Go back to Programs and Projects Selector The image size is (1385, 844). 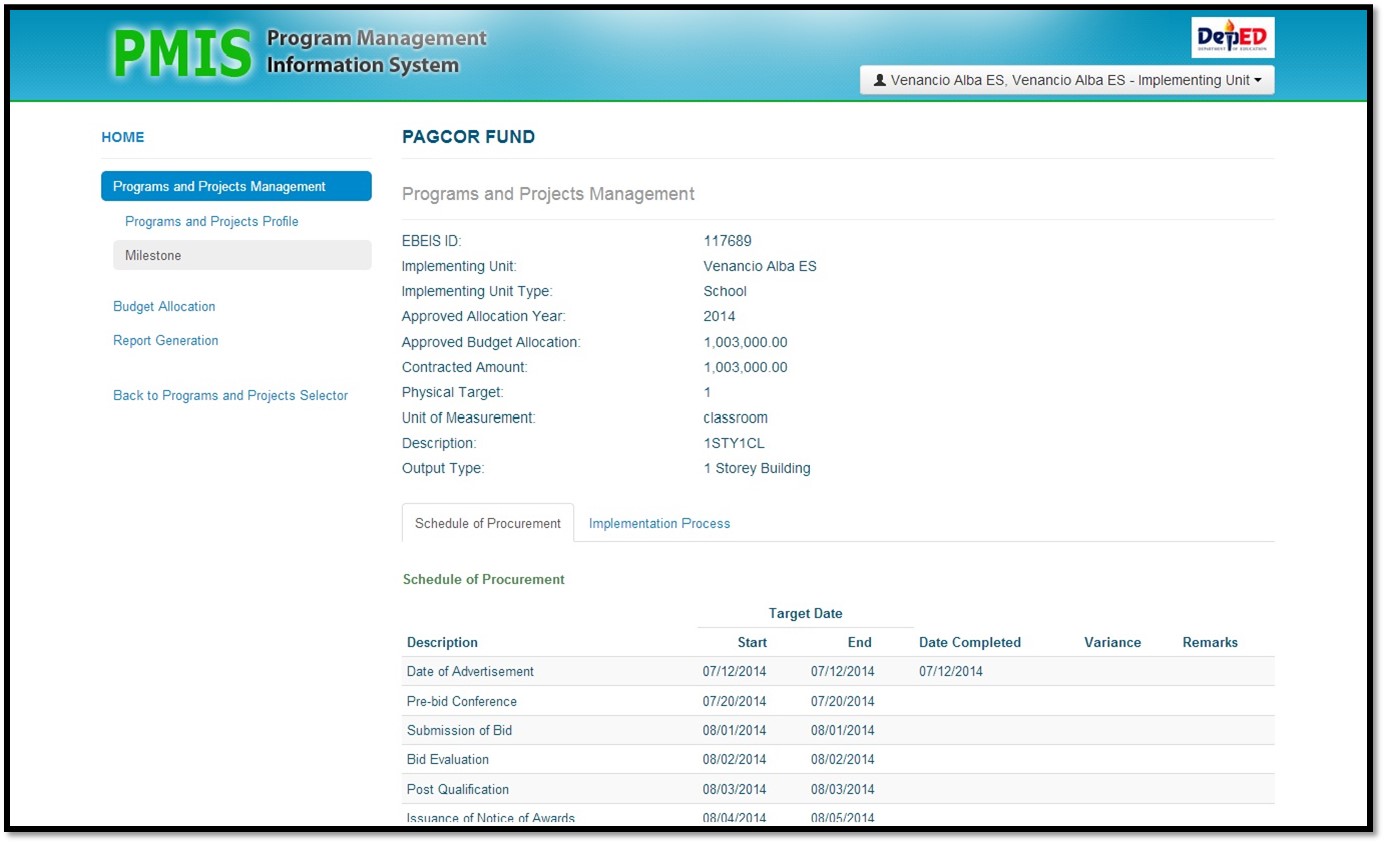(231, 395)
